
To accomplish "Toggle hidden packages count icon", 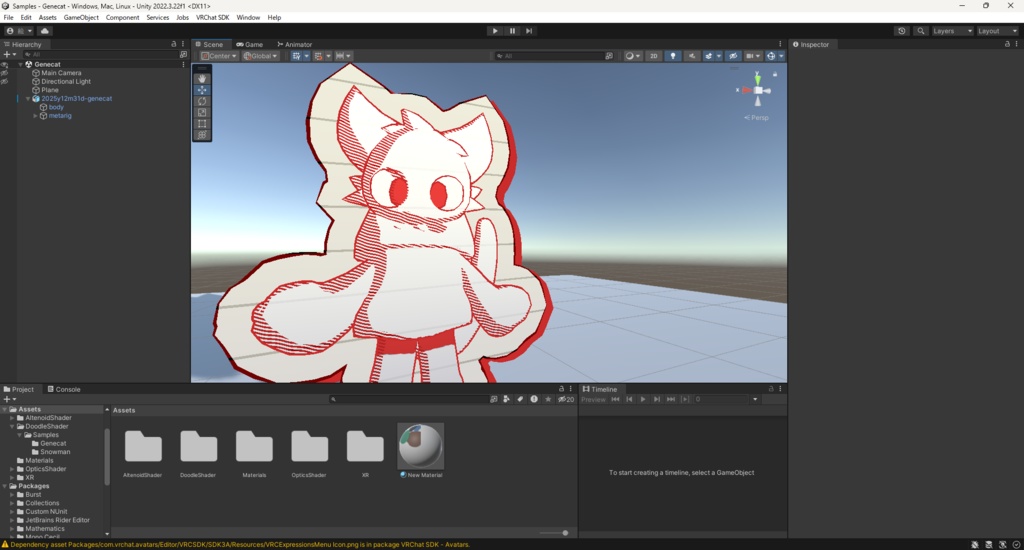I will 566,399.
